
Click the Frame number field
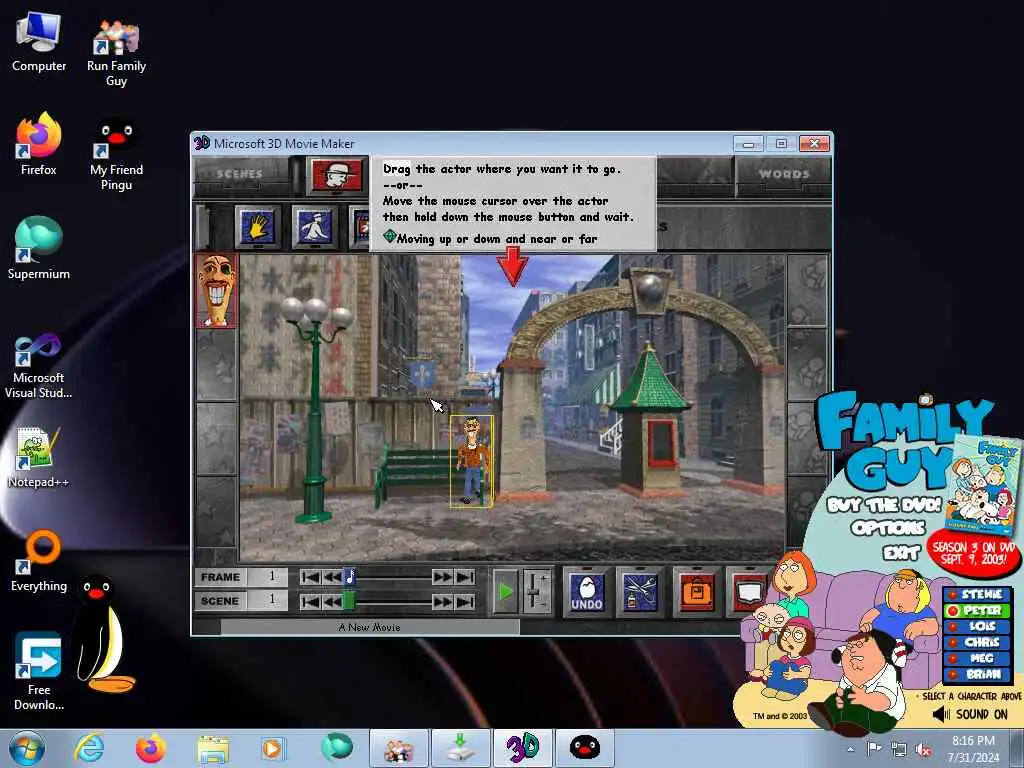pos(268,577)
